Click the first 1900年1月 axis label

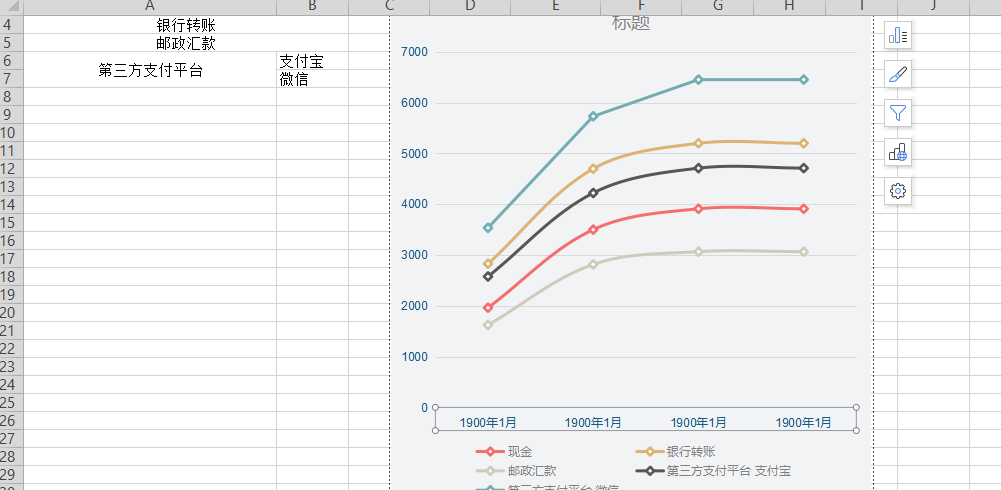click(x=488, y=422)
